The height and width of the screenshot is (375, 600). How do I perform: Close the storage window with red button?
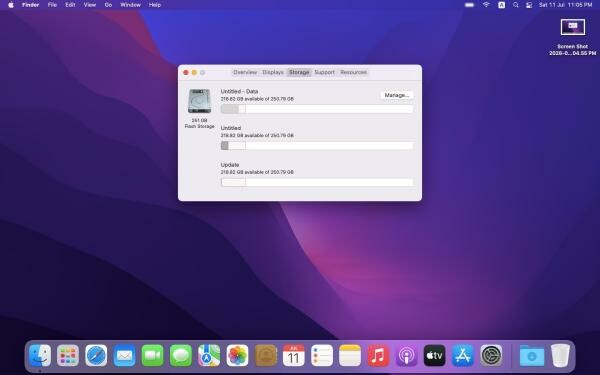coord(186,72)
